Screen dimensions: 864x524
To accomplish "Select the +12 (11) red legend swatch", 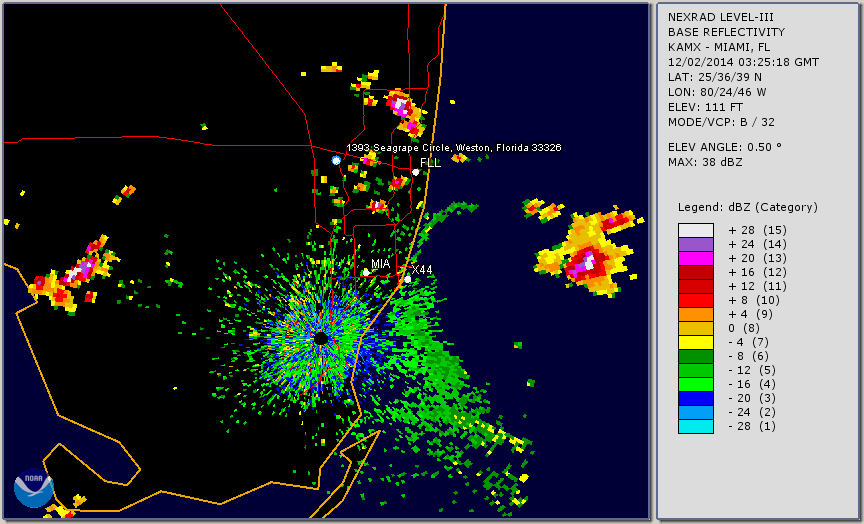I will pyautogui.click(x=696, y=287).
